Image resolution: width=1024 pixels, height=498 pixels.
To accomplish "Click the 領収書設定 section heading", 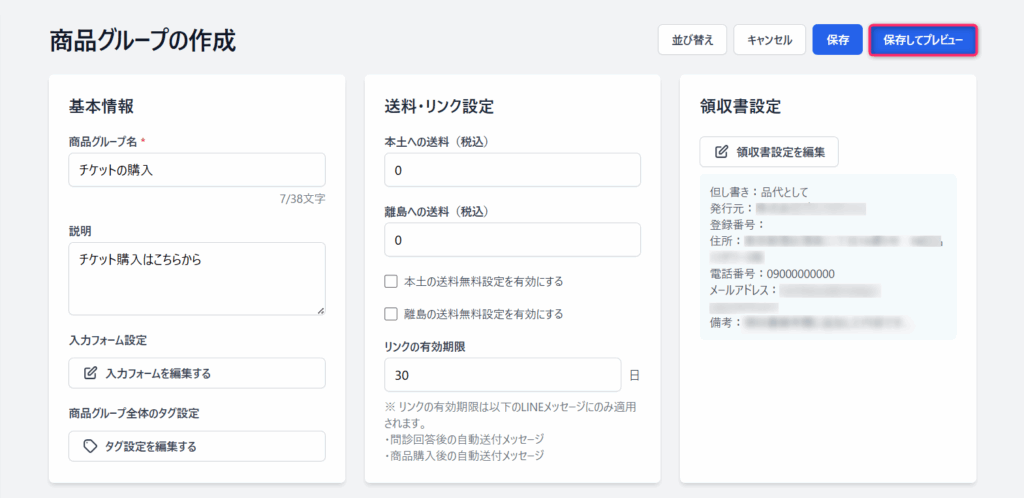I will pyautogui.click(x=740, y=106).
